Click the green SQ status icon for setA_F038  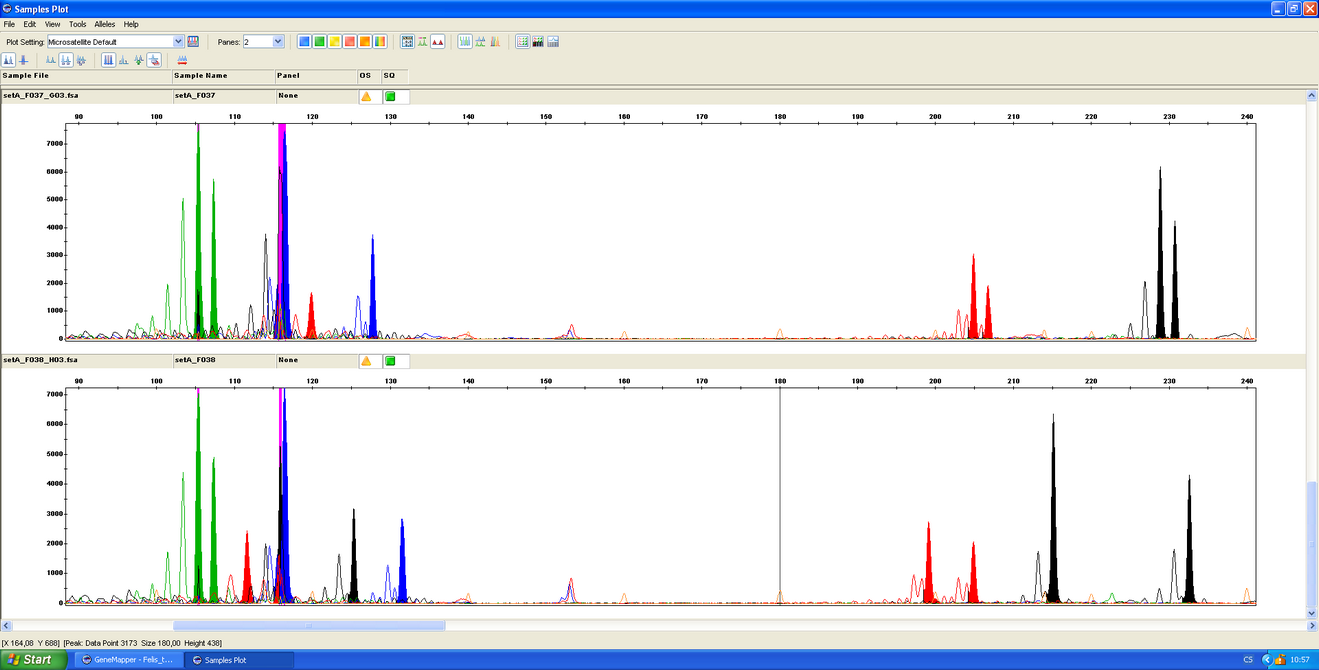pyautogui.click(x=390, y=361)
